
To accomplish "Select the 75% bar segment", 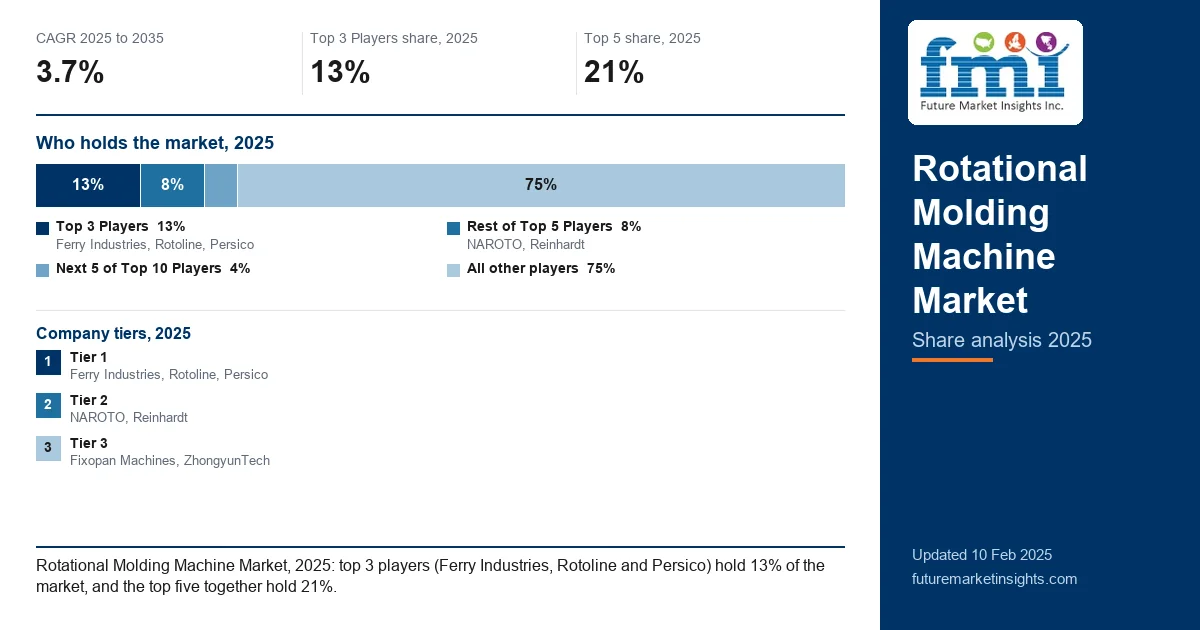I will (541, 185).
